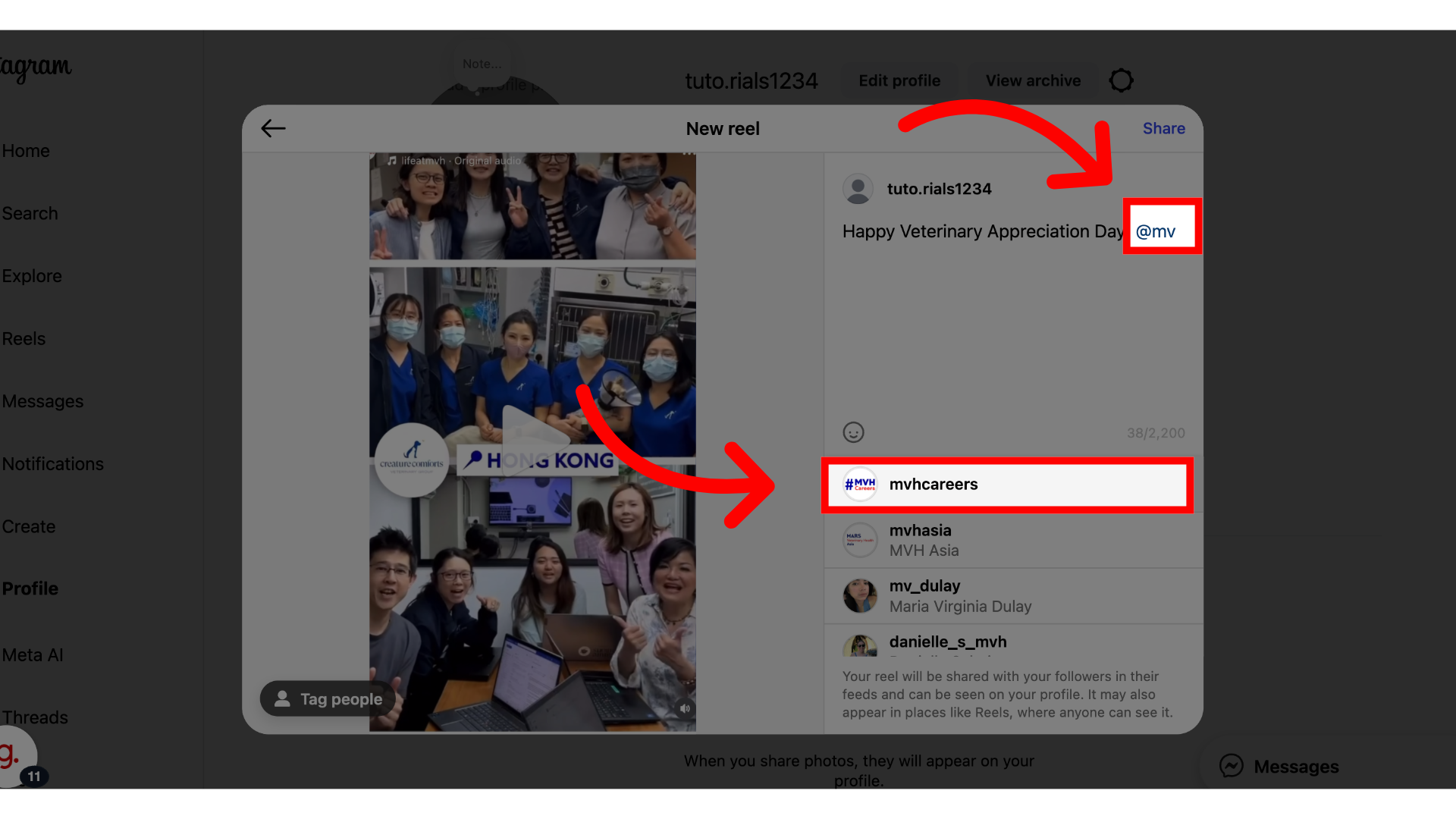Image resolution: width=1456 pixels, height=819 pixels.
Task: Click the Note bubble above profile picture
Action: [x=482, y=64]
